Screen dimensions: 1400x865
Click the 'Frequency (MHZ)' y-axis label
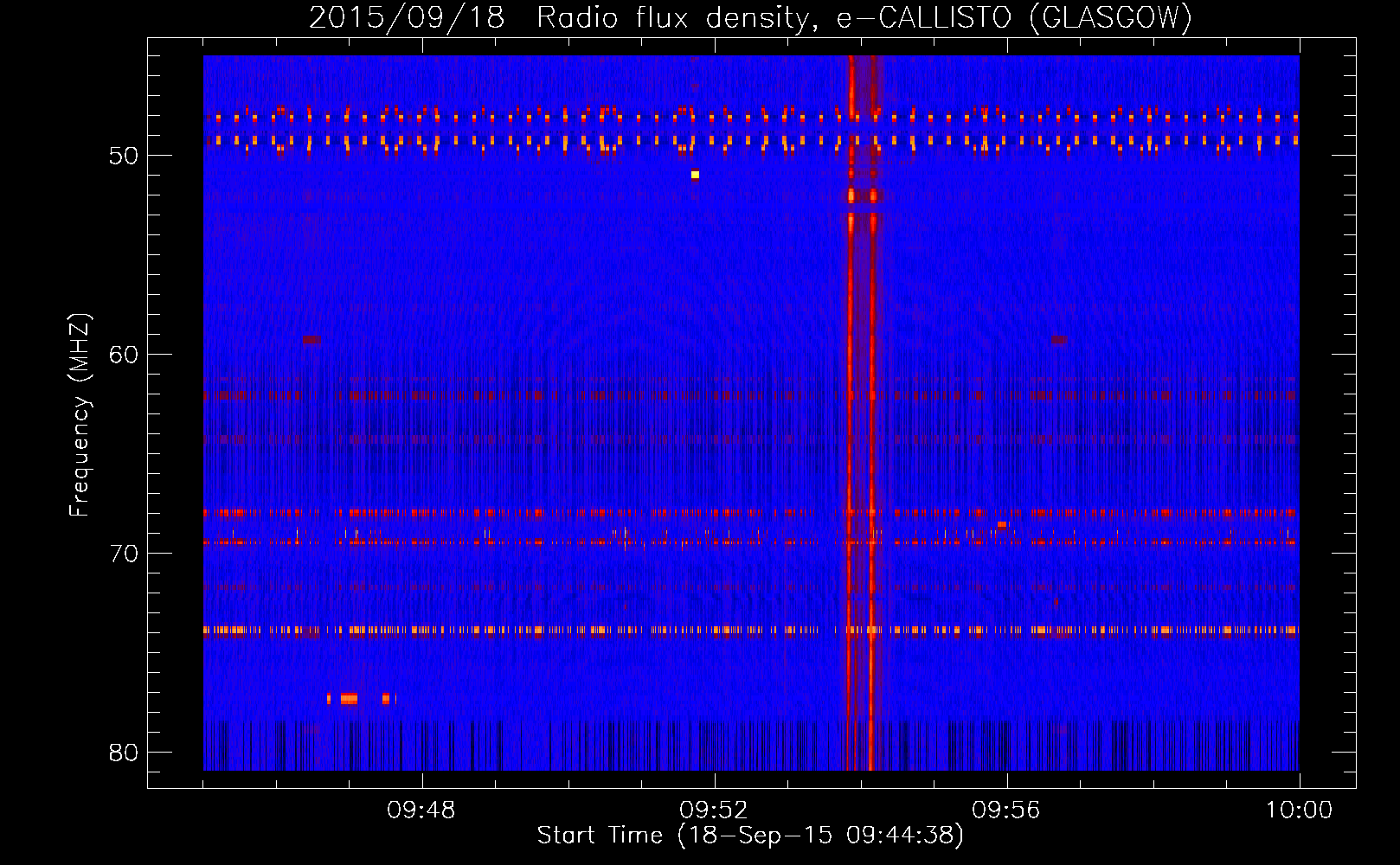[x=80, y=415]
